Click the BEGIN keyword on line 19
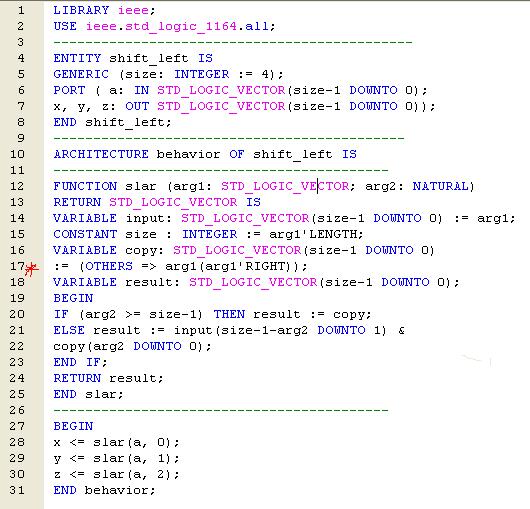The image size is (530, 509). pos(73,298)
